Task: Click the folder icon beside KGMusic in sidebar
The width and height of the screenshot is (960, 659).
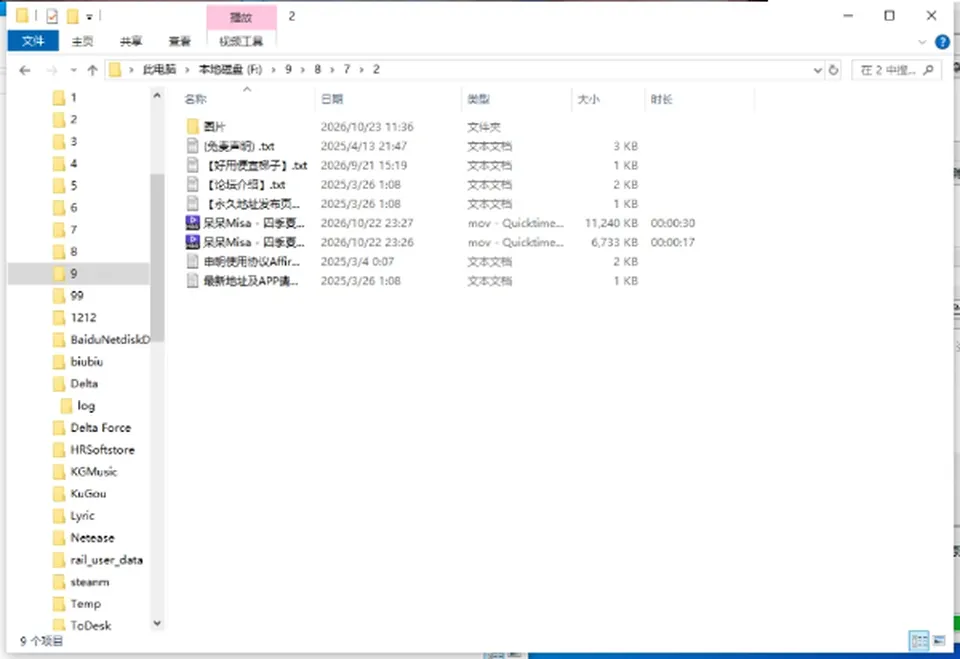Action: point(59,472)
